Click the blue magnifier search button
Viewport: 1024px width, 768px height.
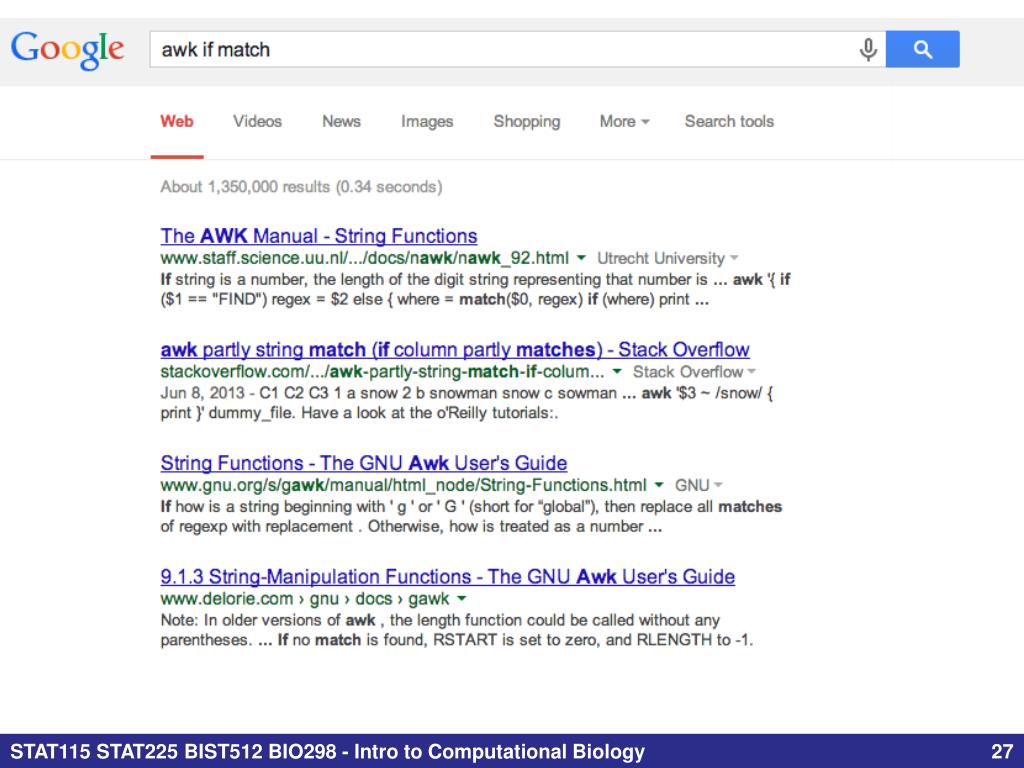pyautogui.click(x=922, y=49)
